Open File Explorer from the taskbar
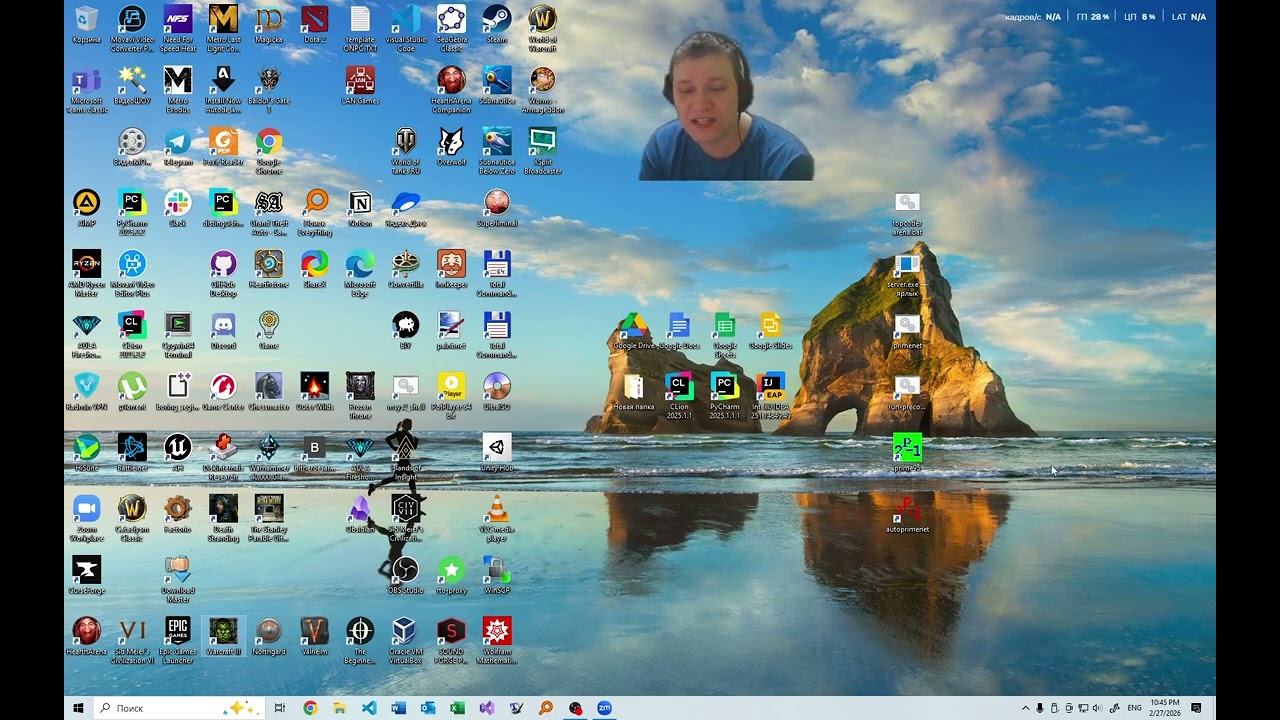 click(x=339, y=708)
